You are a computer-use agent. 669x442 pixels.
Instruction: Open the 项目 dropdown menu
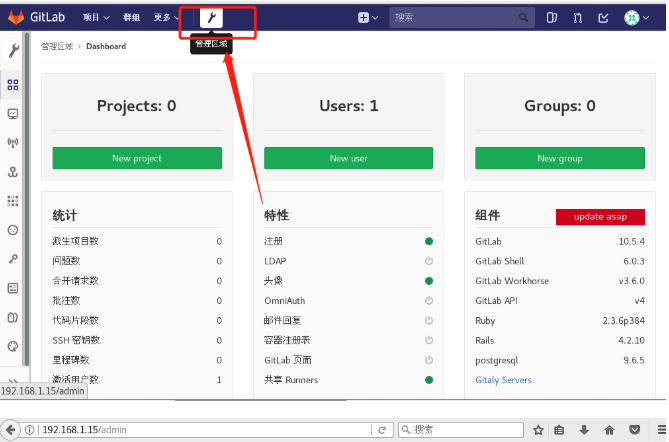(x=96, y=17)
